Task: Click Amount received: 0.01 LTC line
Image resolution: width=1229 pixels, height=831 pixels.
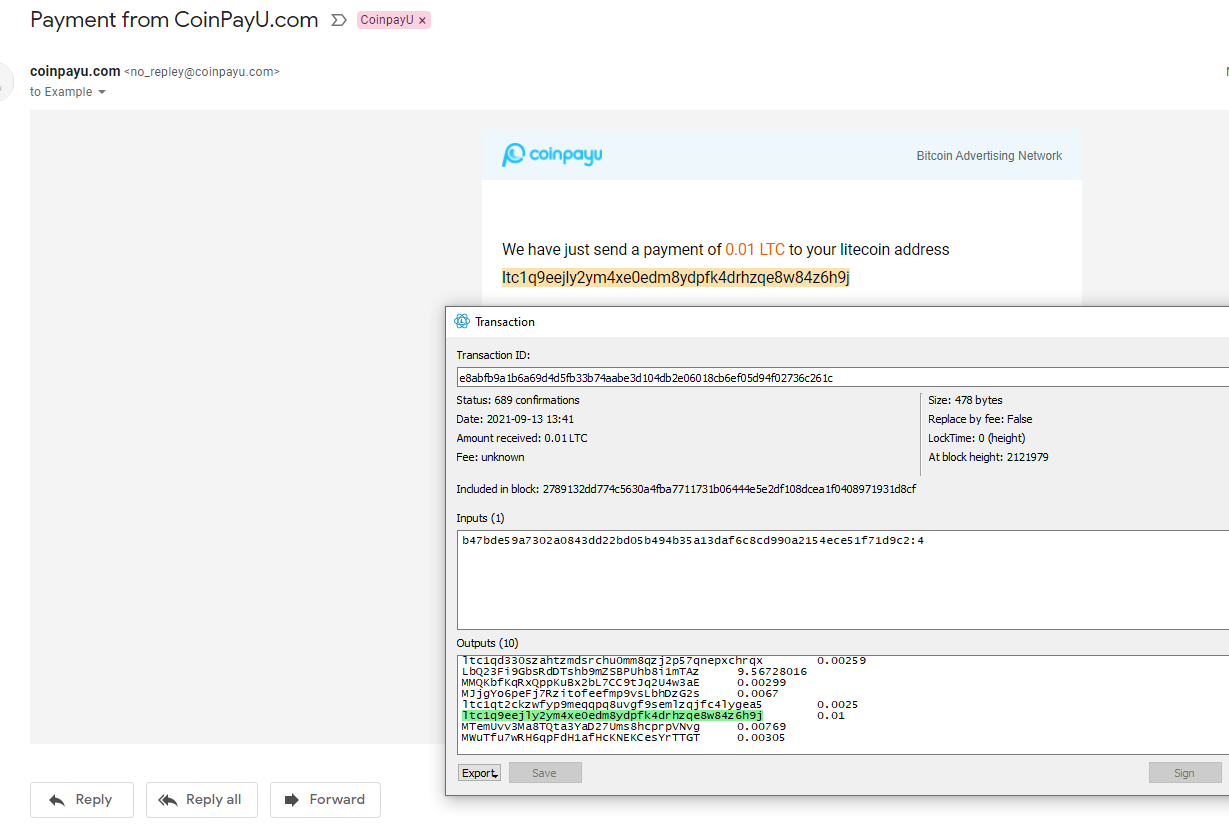Action: coord(522,438)
